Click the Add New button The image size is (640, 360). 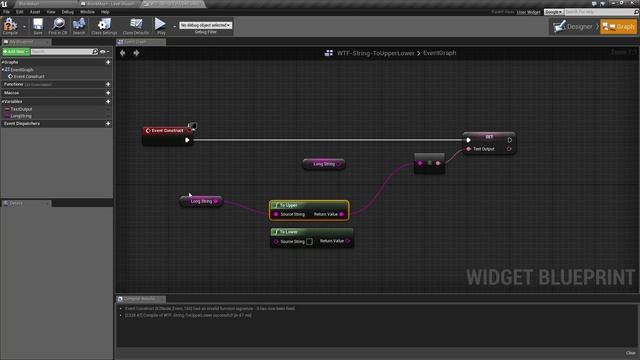click(x=16, y=51)
